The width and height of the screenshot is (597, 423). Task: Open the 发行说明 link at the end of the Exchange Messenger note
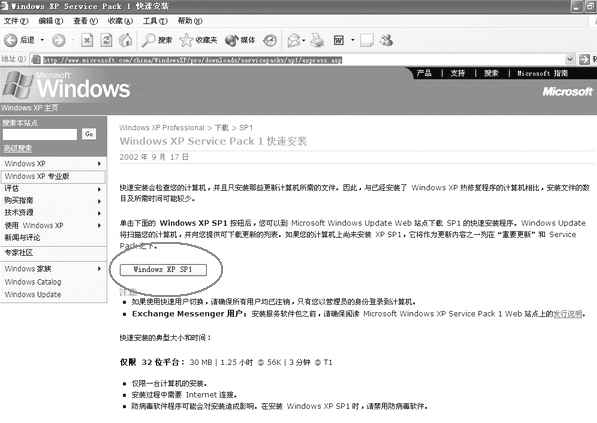[x=568, y=314]
